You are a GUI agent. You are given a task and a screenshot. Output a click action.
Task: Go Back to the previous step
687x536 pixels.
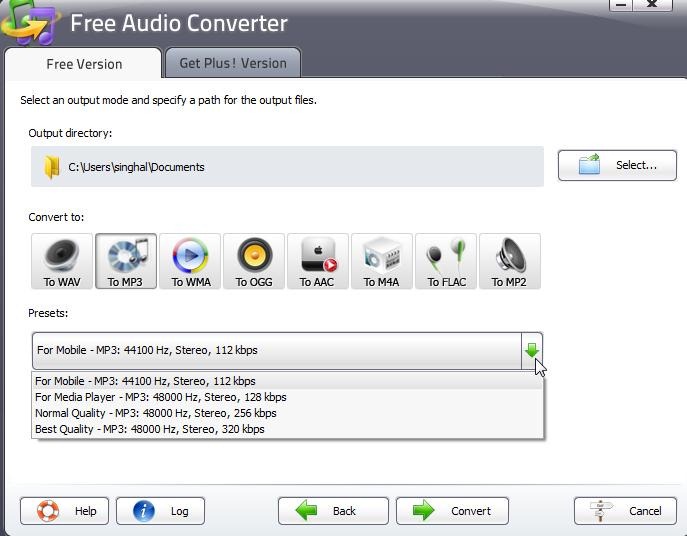pos(333,511)
